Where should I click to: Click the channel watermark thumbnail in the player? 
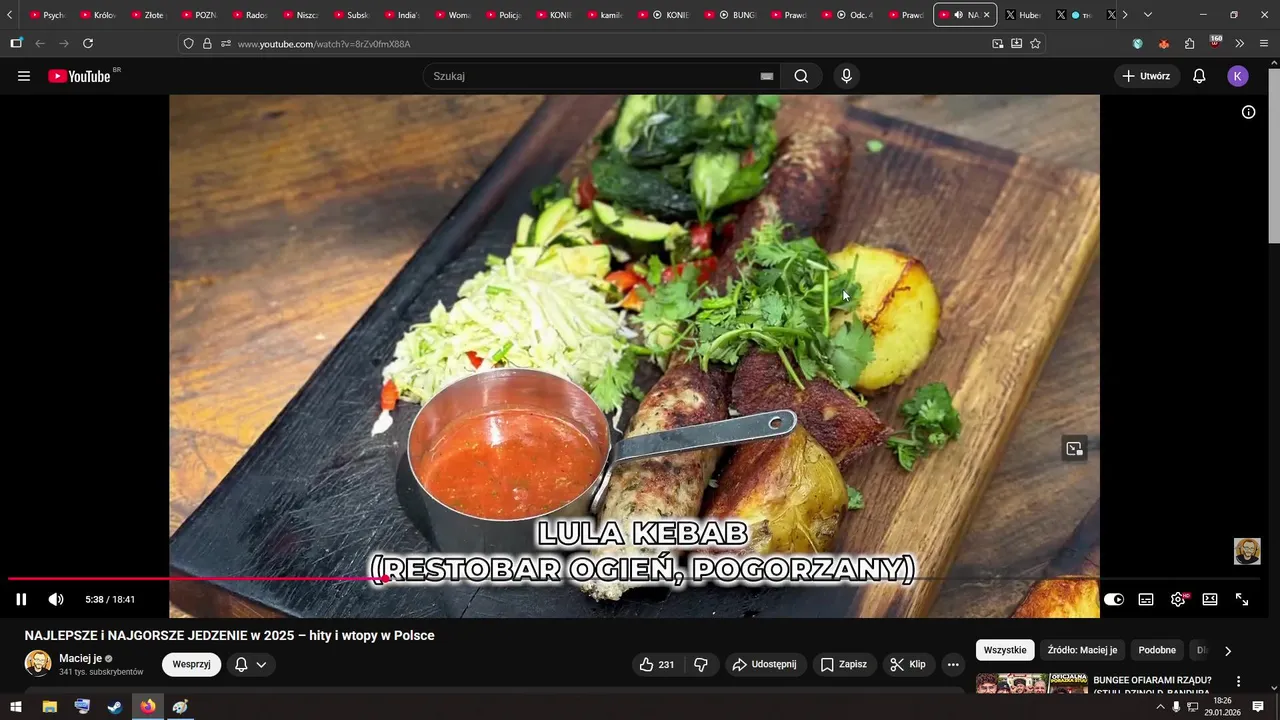1247,551
